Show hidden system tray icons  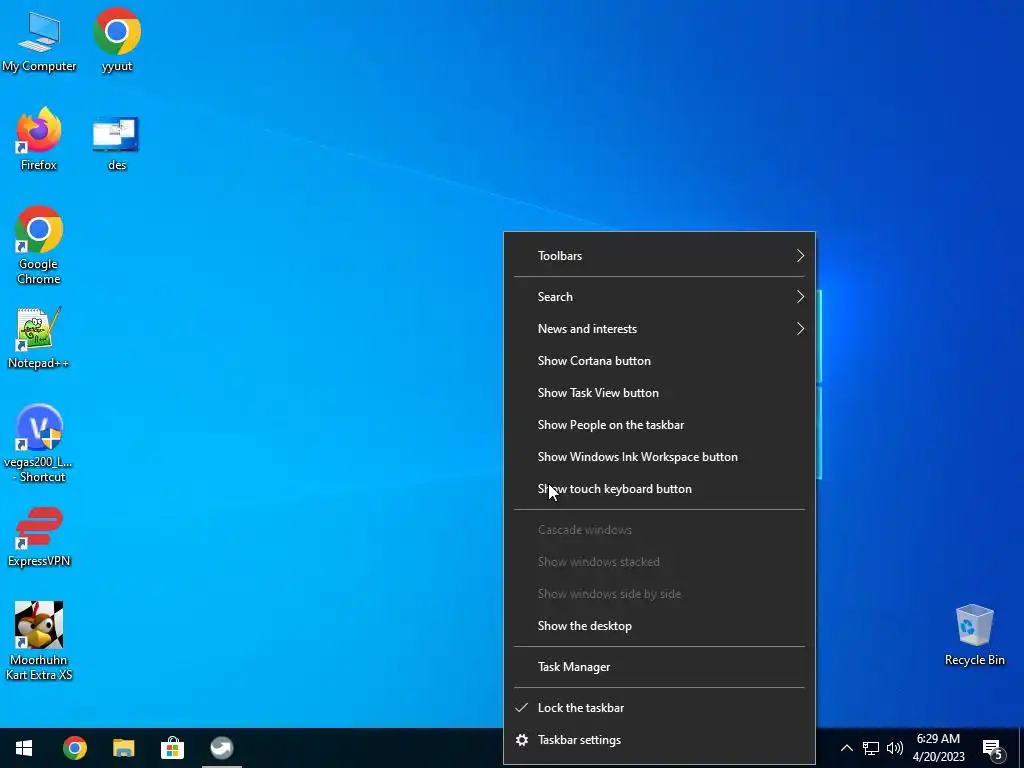[x=846, y=748]
